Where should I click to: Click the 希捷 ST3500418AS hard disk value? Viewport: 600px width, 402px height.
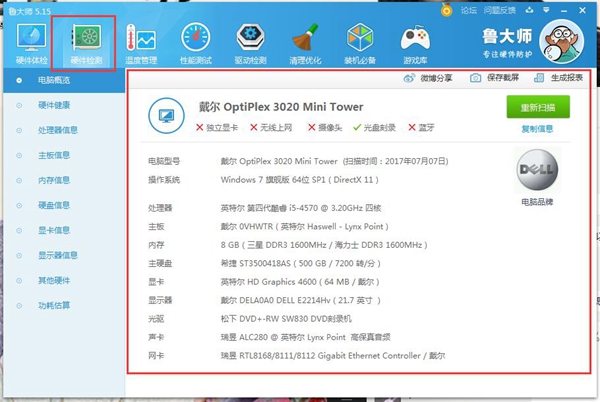point(300,264)
